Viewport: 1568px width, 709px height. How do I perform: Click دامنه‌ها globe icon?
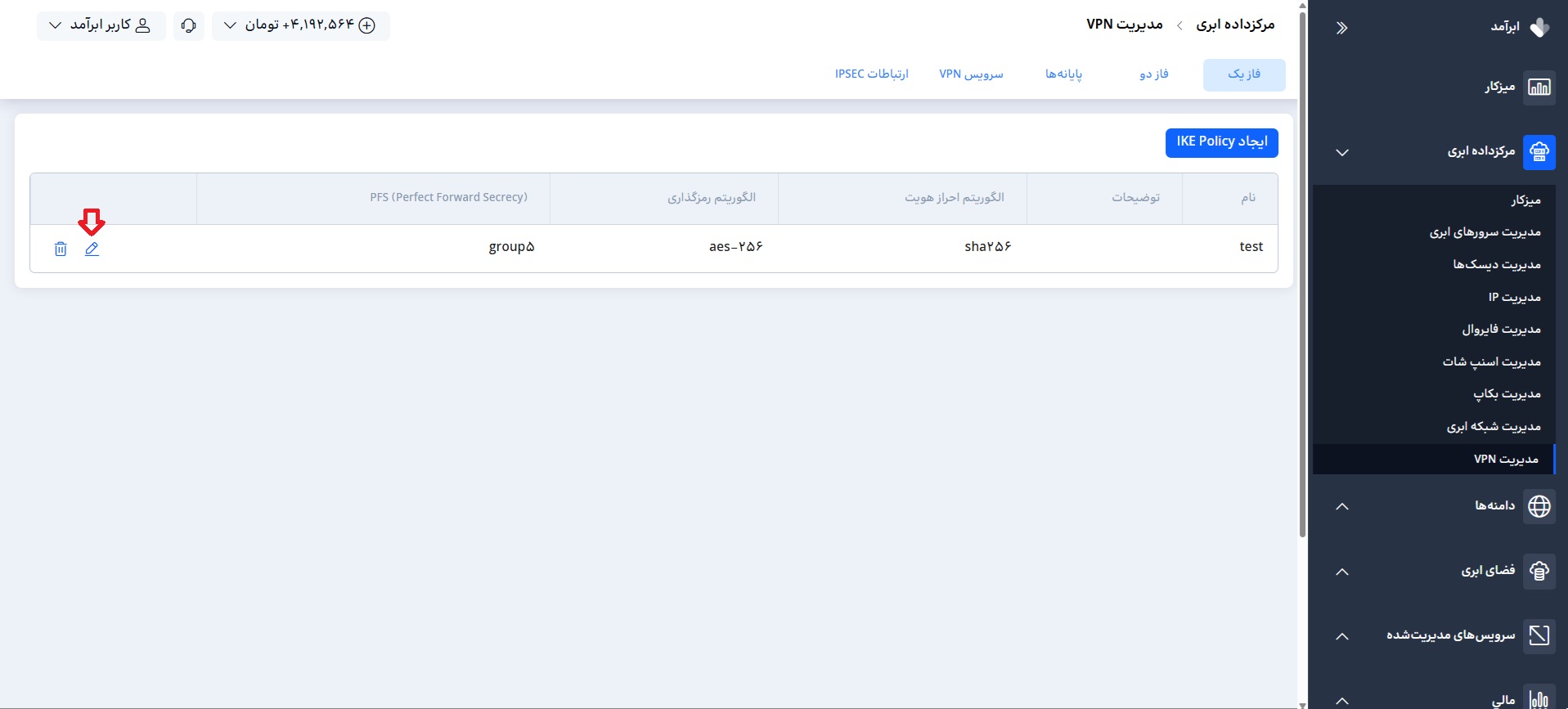[x=1539, y=506]
